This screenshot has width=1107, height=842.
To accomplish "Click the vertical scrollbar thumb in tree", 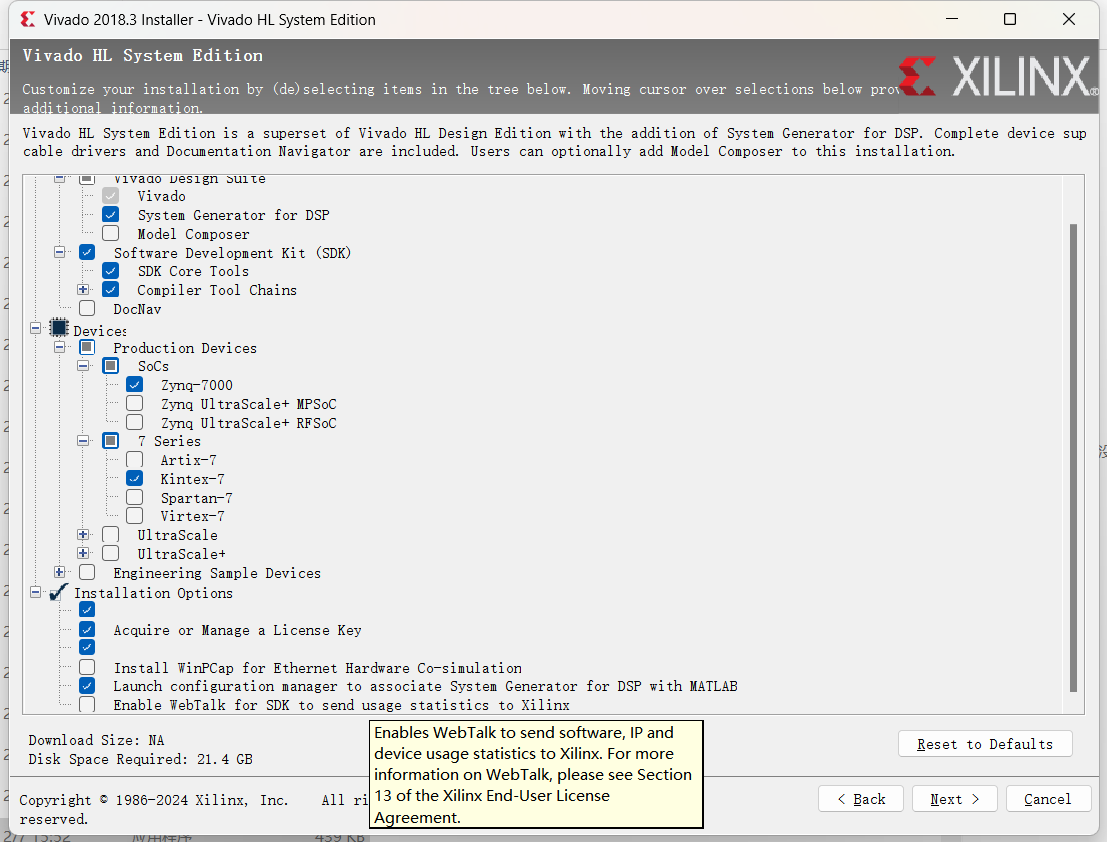I will click(1073, 457).
